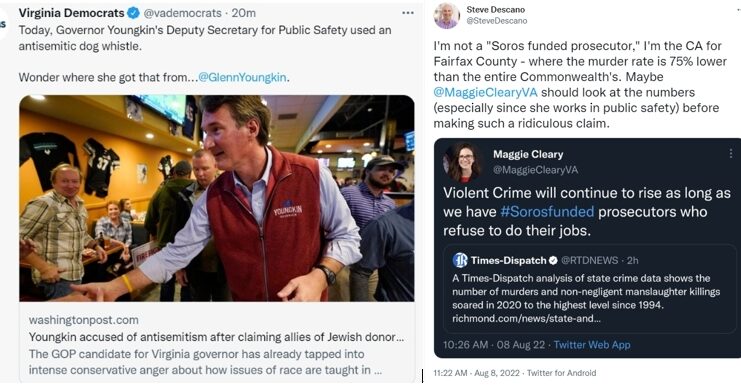Open Maggie Cleary's profile avatar

coord(461,163)
